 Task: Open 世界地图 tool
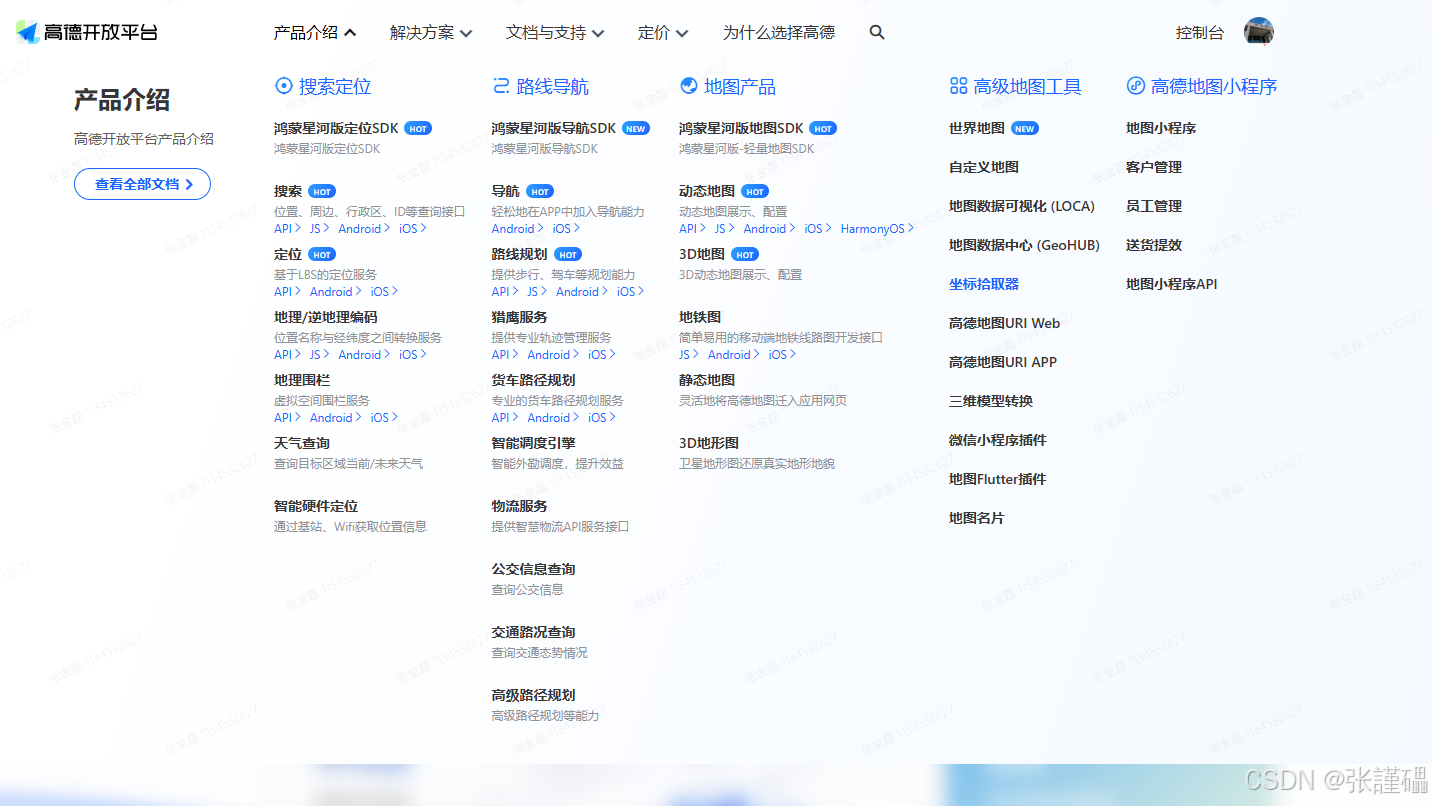click(x=977, y=128)
